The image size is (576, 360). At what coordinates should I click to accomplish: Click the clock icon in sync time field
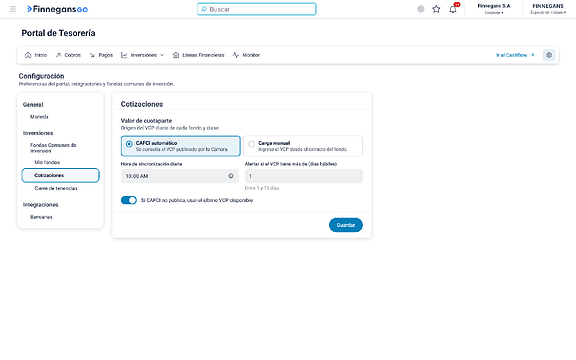(231, 176)
